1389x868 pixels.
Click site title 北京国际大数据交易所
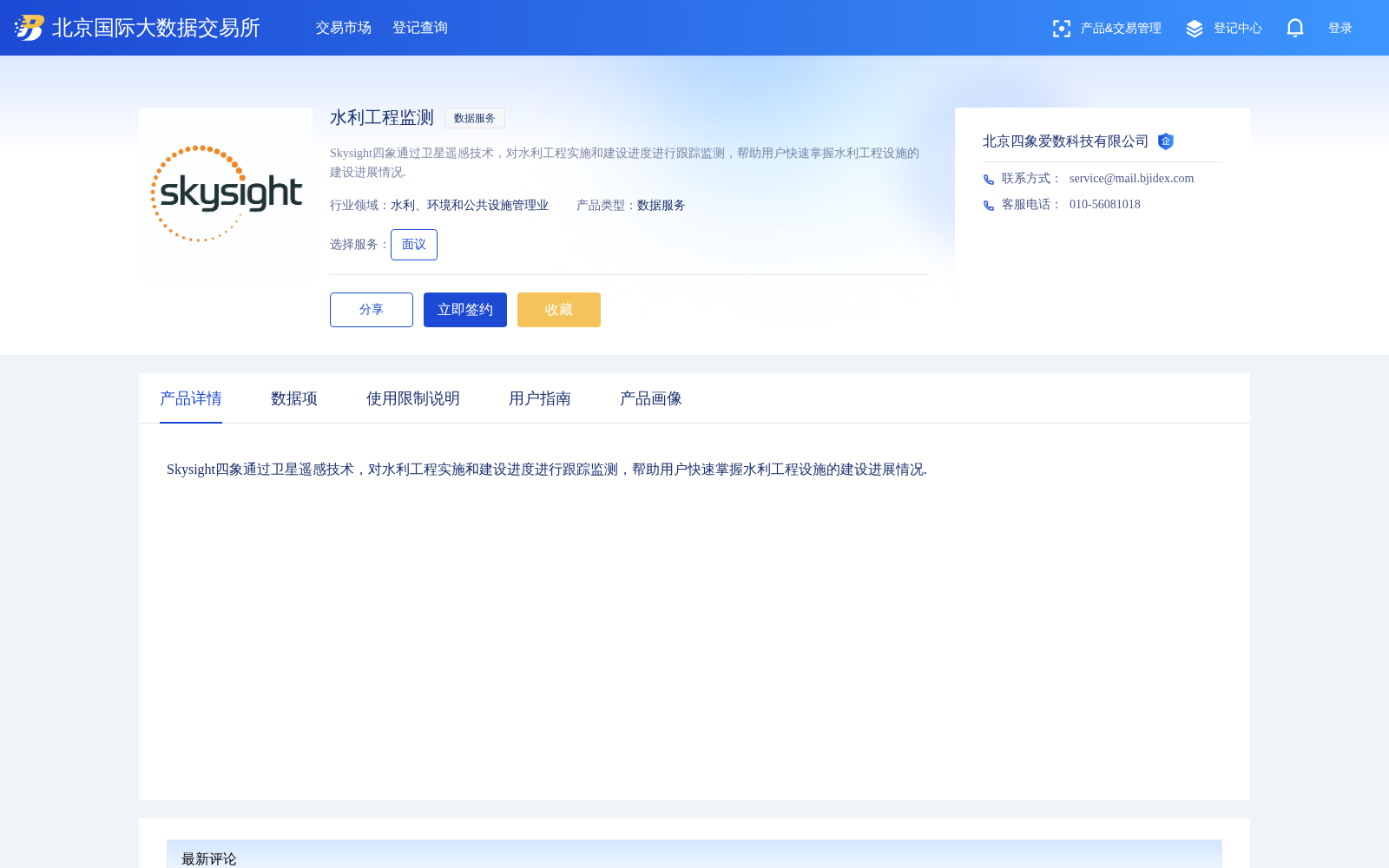[156, 28]
